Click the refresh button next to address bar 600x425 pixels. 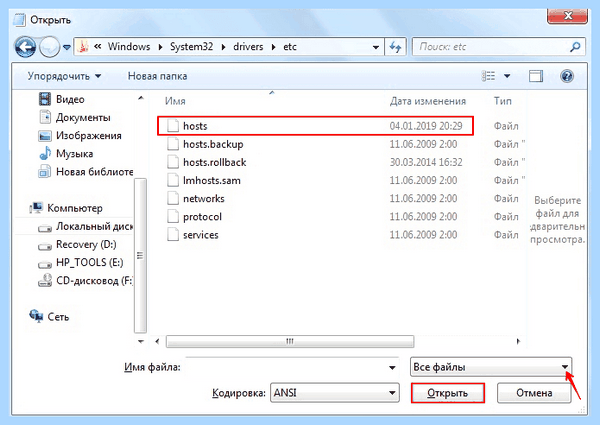coord(395,47)
